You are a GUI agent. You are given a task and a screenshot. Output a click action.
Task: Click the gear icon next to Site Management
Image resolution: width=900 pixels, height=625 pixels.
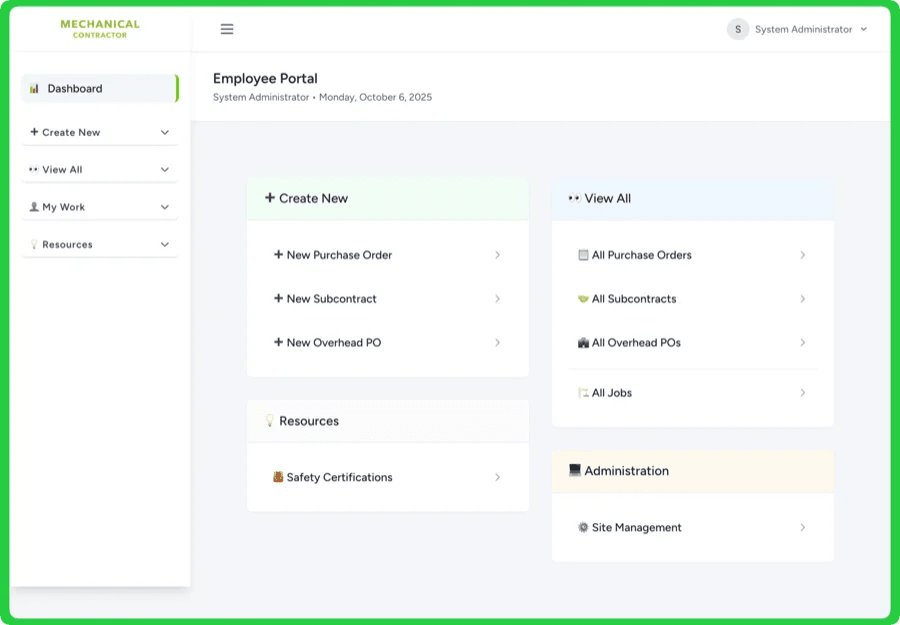pyautogui.click(x=583, y=527)
